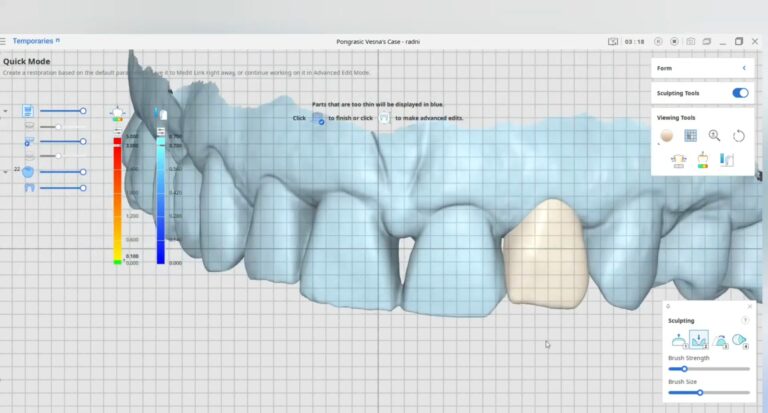Image resolution: width=768 pixels, height=413 pixels.
Task: Click the Quick Mode heading
Action: [26, 61]
